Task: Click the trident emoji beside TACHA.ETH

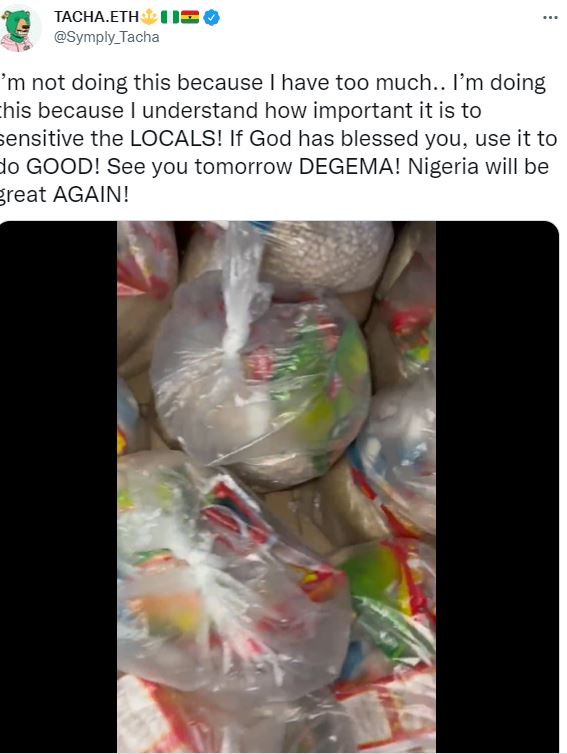Action: (x=148, y=17)
